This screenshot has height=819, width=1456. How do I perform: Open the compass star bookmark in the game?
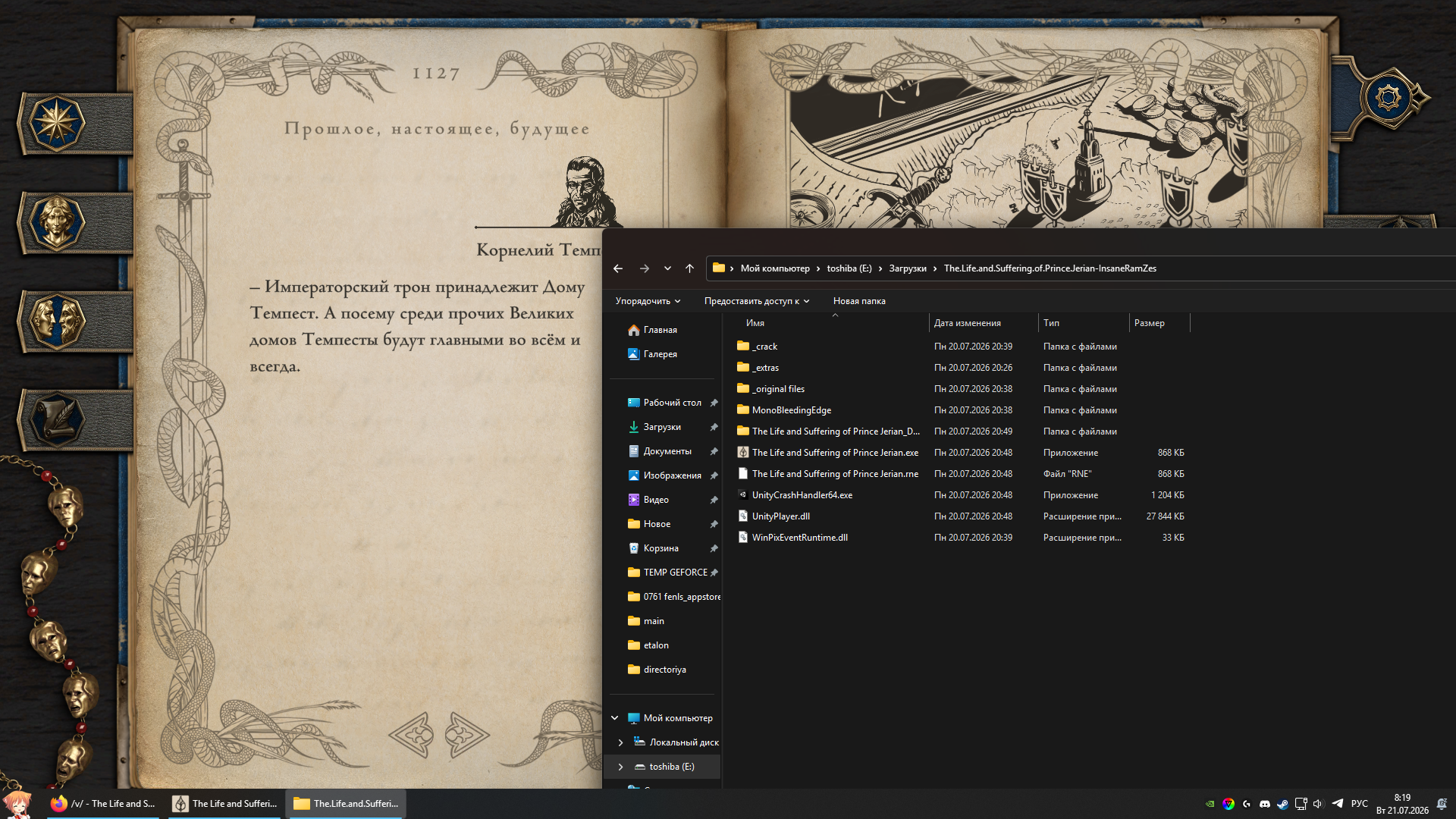tap(56, 124)
